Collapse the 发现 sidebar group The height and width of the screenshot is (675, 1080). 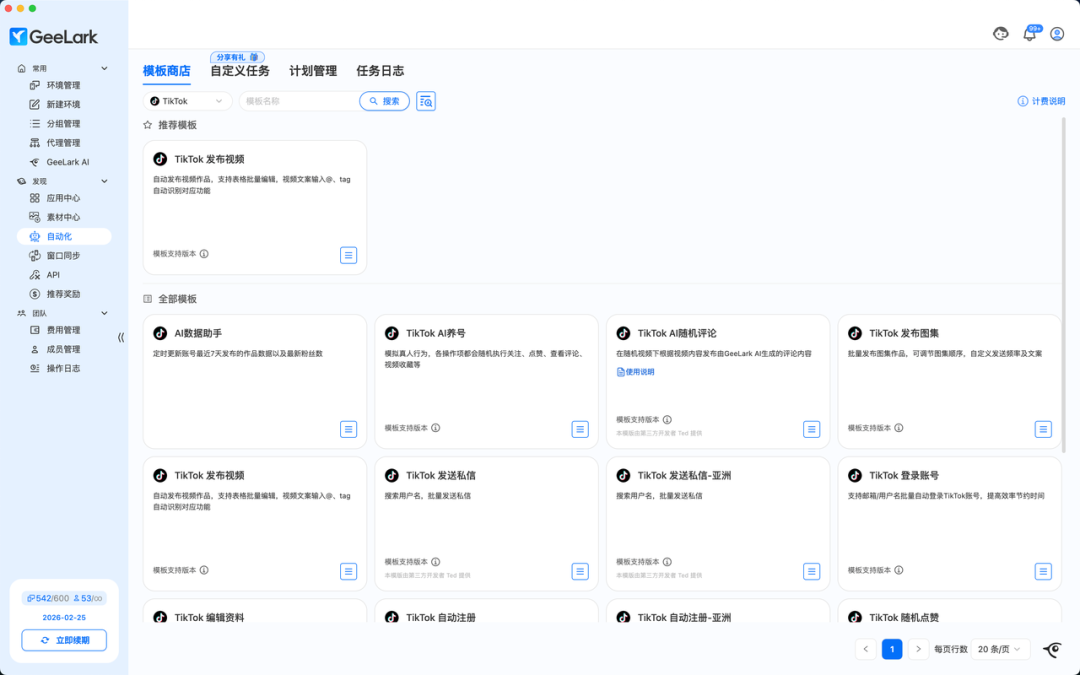[x=103, y=182]
